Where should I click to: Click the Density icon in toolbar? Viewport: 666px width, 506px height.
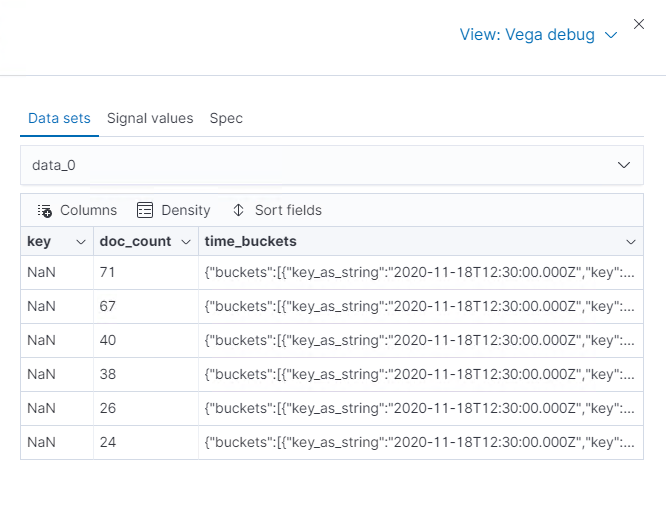click(x=145, y=210)
